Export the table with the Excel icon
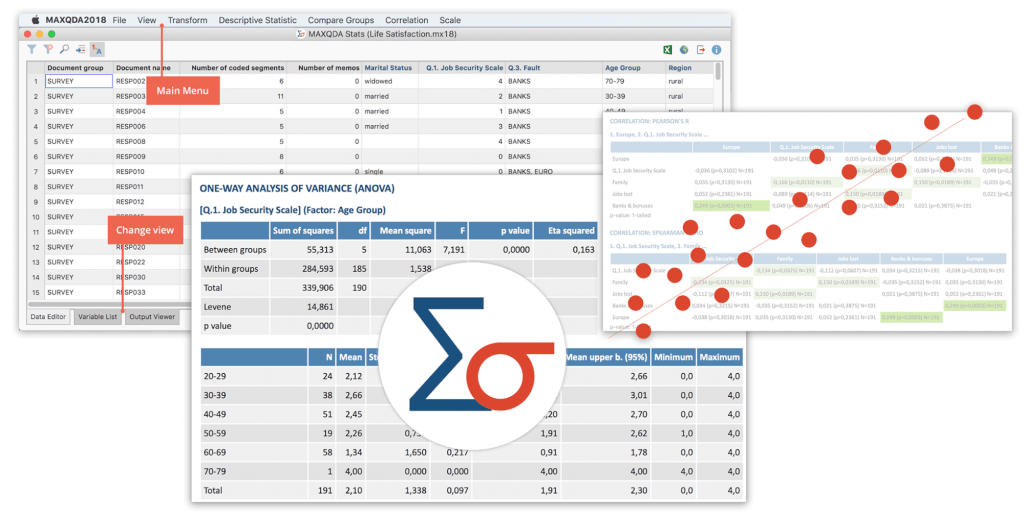1024x520 pixels. click(x=667, y=49)
